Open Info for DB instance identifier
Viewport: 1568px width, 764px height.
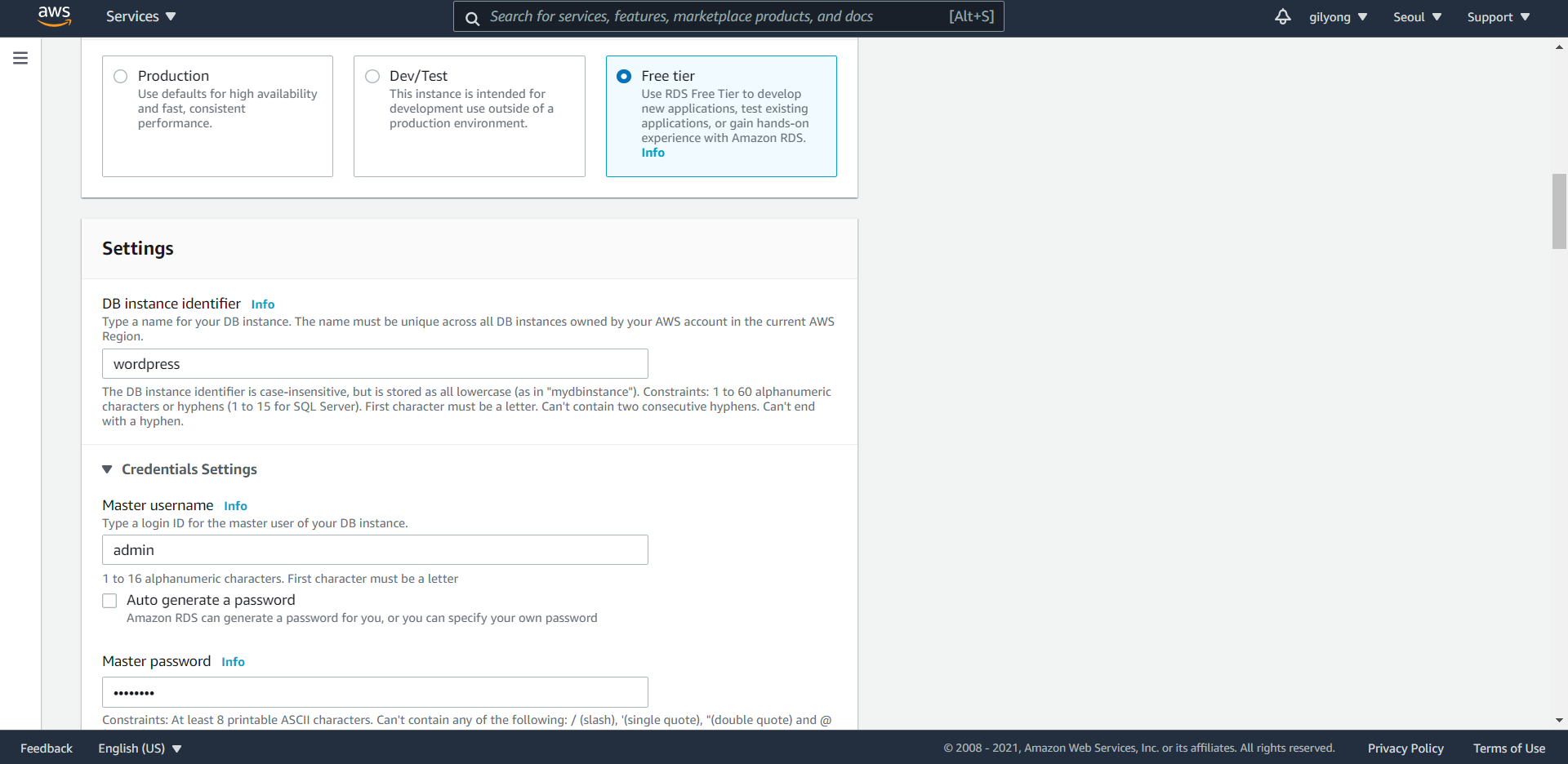click(x=262, y=304)
